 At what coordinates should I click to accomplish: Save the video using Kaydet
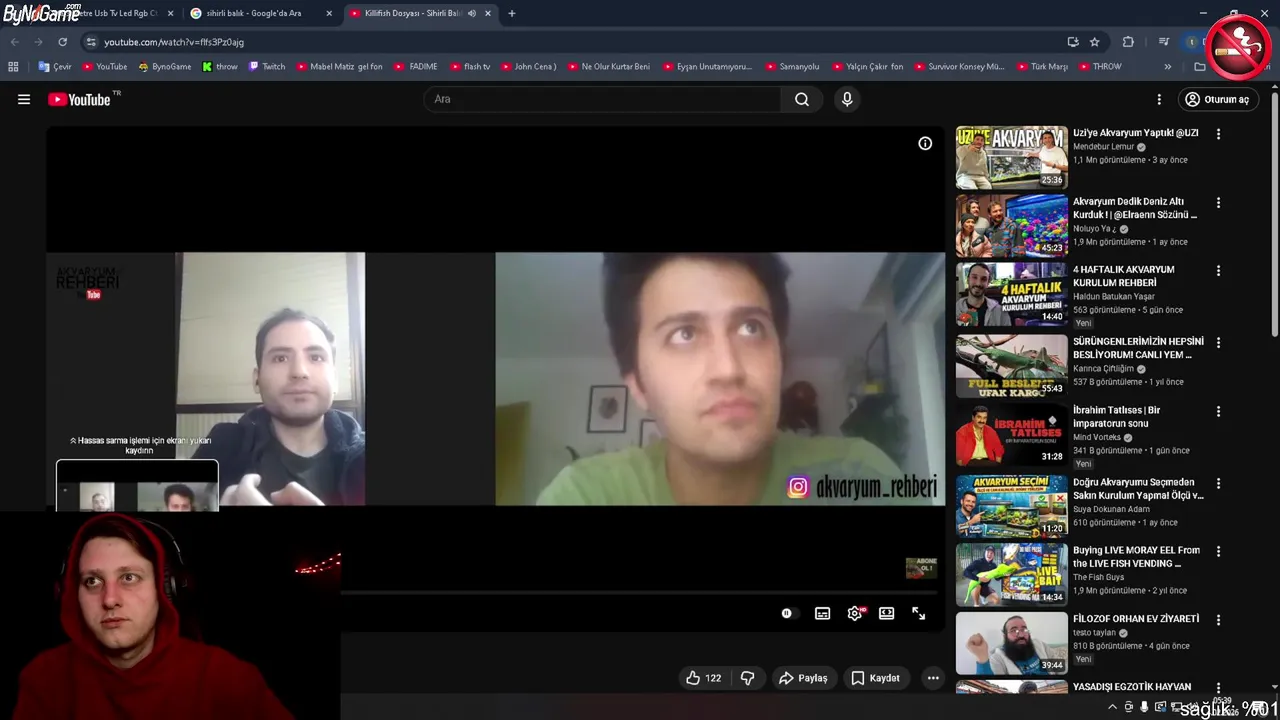[x=875, y=678]
